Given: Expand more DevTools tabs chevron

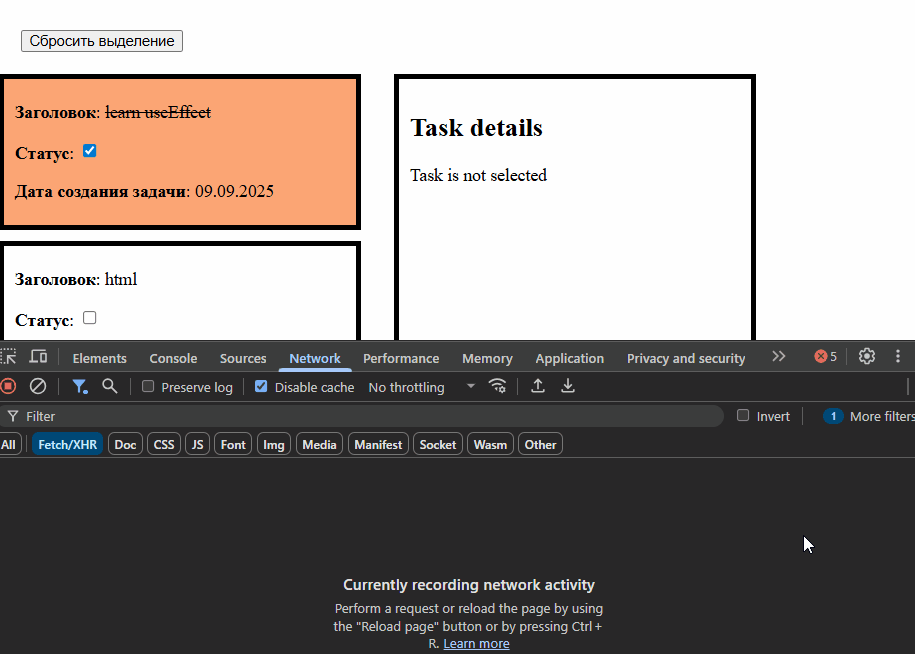Looking at the screenshot, I should click(779, 357).
